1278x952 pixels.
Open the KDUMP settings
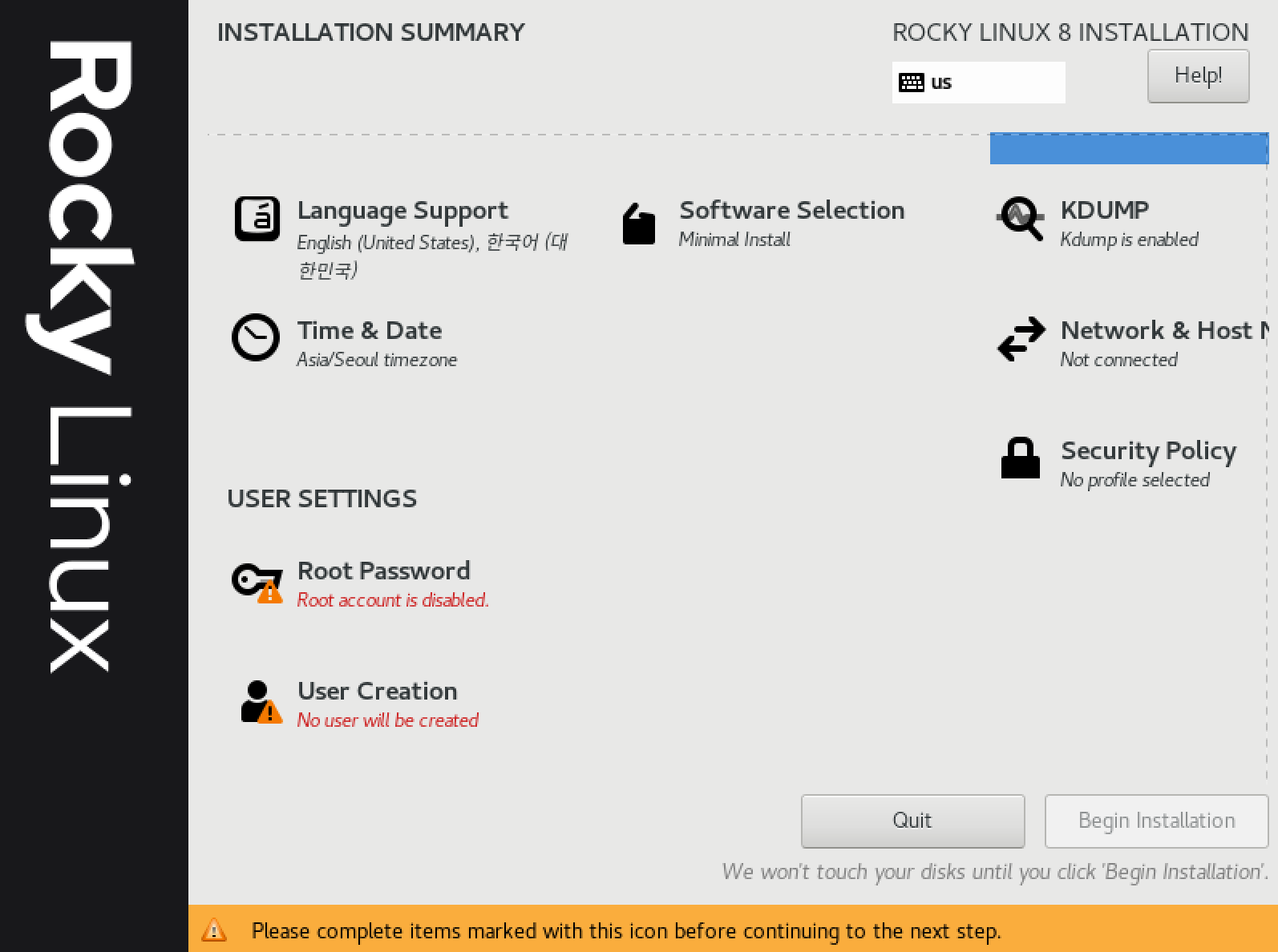pos(1105,210)
